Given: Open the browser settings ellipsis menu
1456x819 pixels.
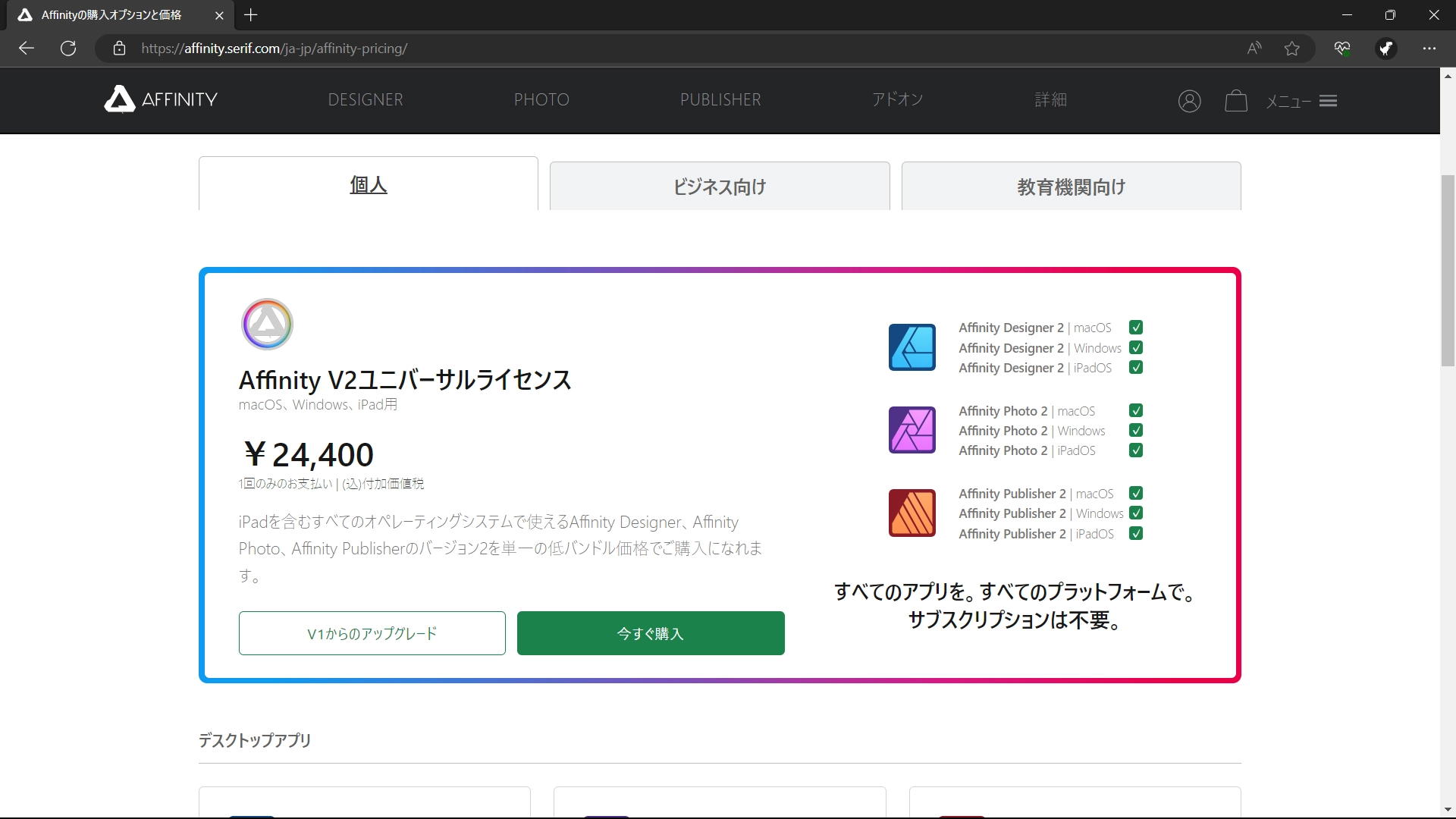Looking at the screenshot, I should 1430,48.
